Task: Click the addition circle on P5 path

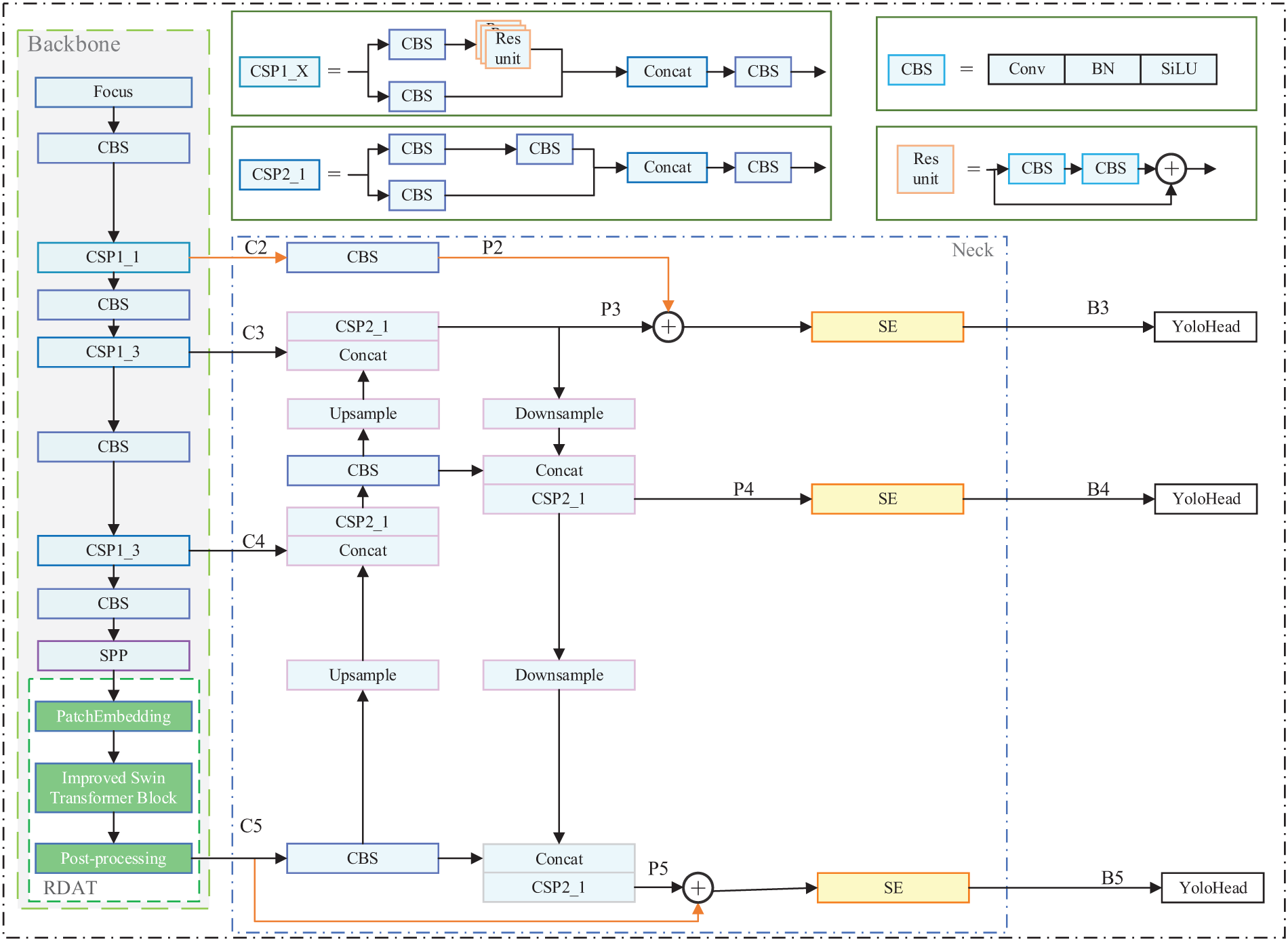Action: 698,887
